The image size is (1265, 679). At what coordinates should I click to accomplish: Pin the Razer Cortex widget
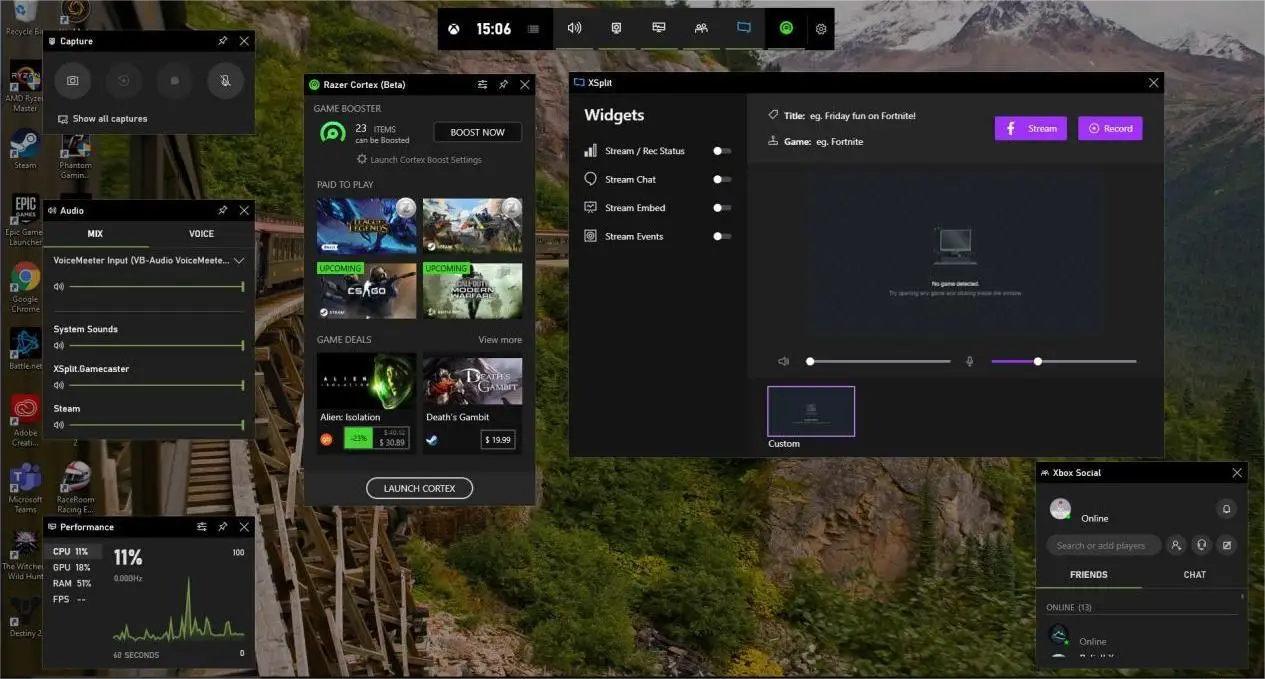tap(503, 85)
